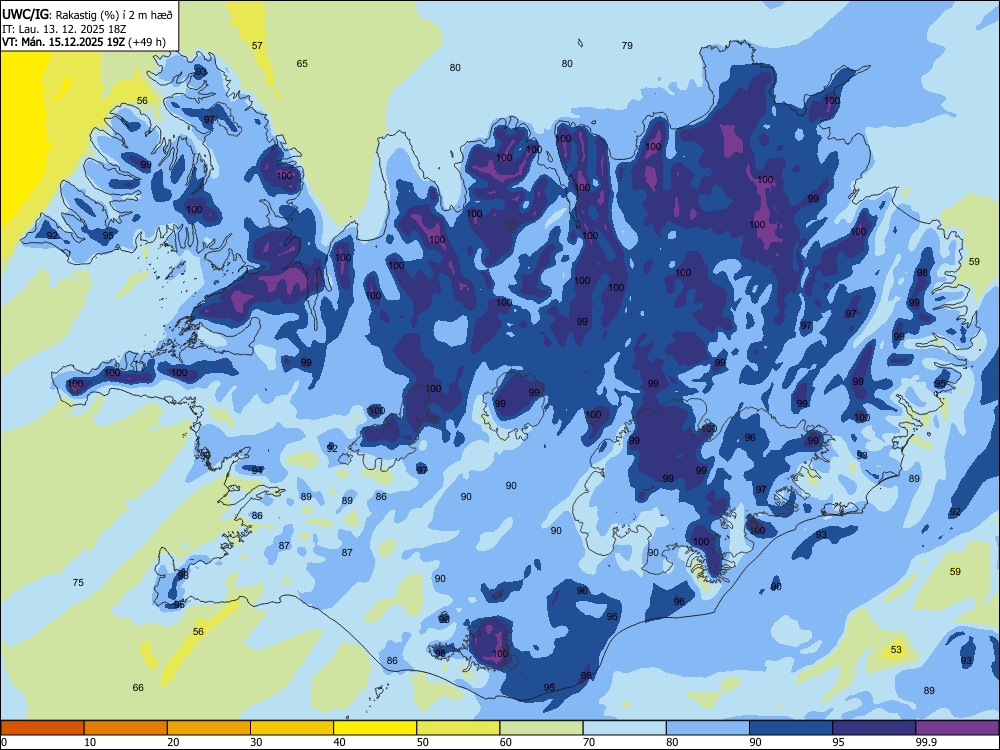Click the dark orange 0–10 legend swatch

pos(42,728)
